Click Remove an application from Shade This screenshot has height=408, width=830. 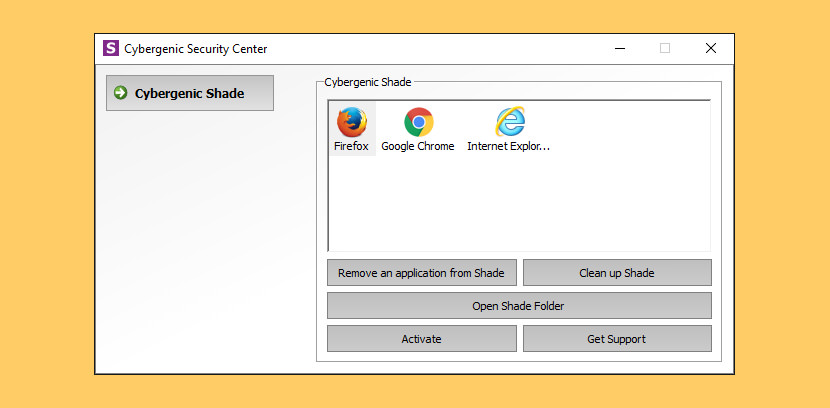pyautogui.click(x=421, y=273)
